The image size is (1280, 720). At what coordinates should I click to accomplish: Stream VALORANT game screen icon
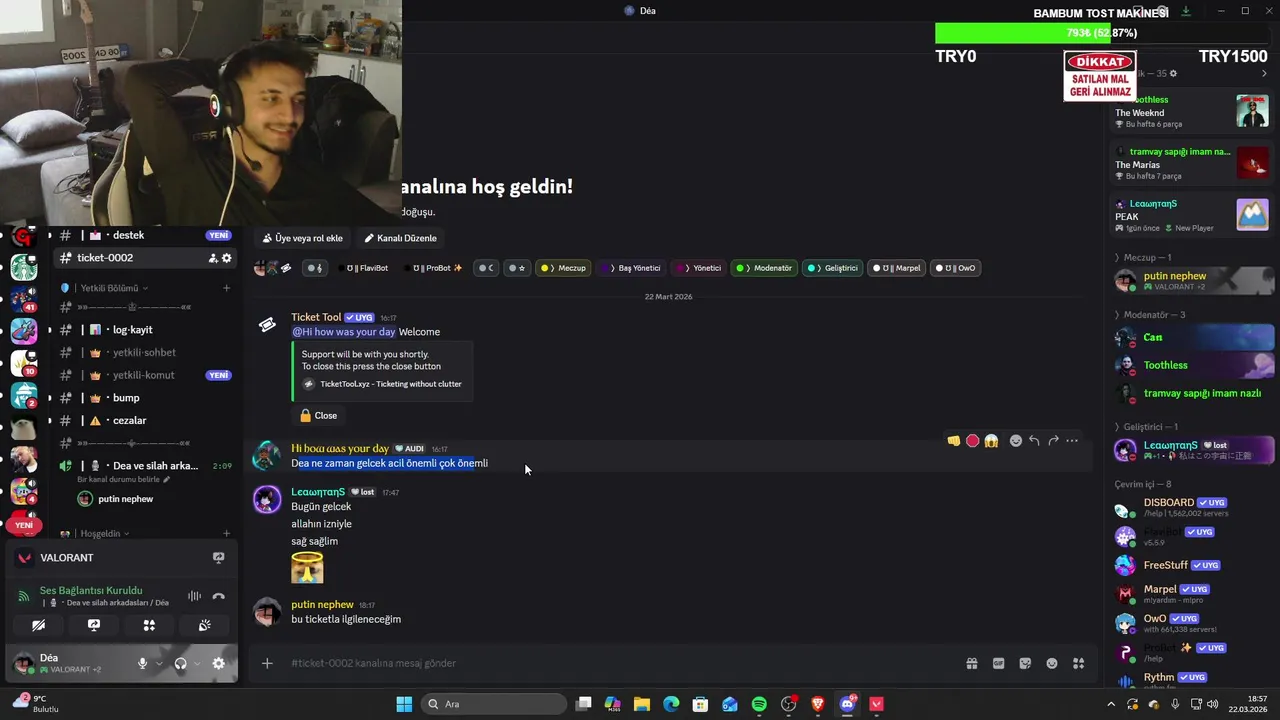point(218,558)
